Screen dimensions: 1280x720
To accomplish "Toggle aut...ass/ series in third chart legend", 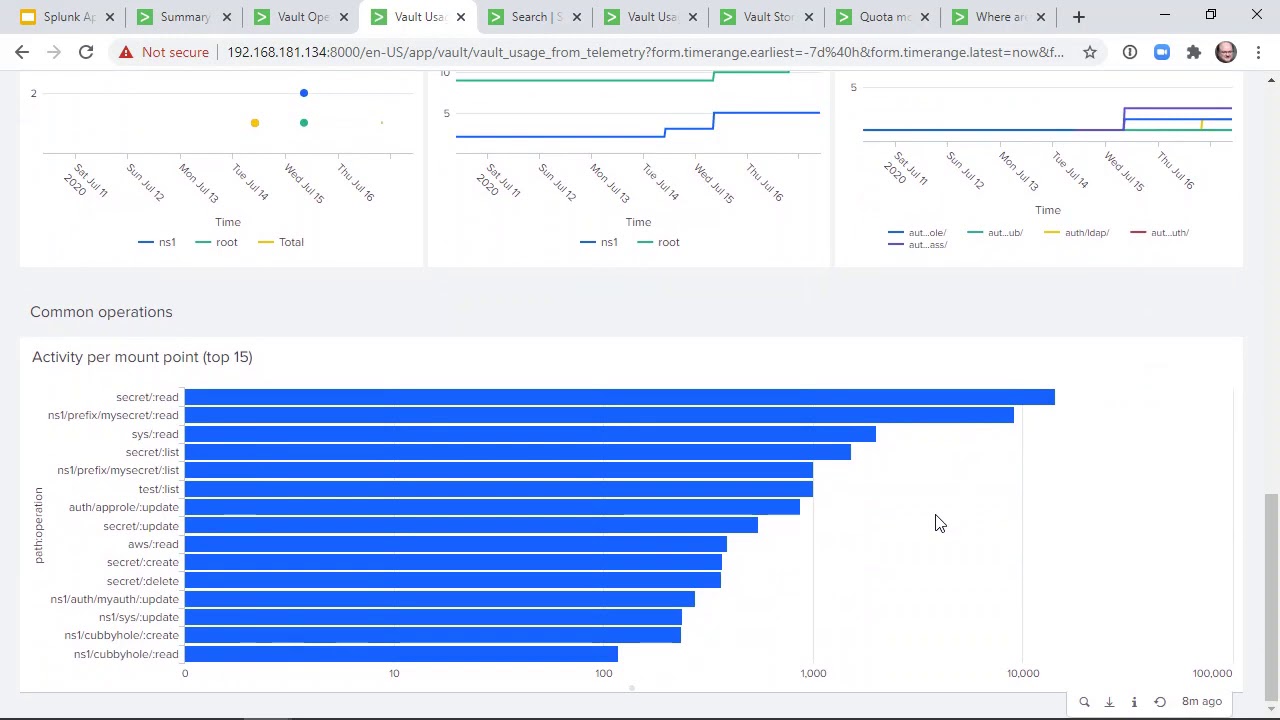I will click(x=918, y=245).
